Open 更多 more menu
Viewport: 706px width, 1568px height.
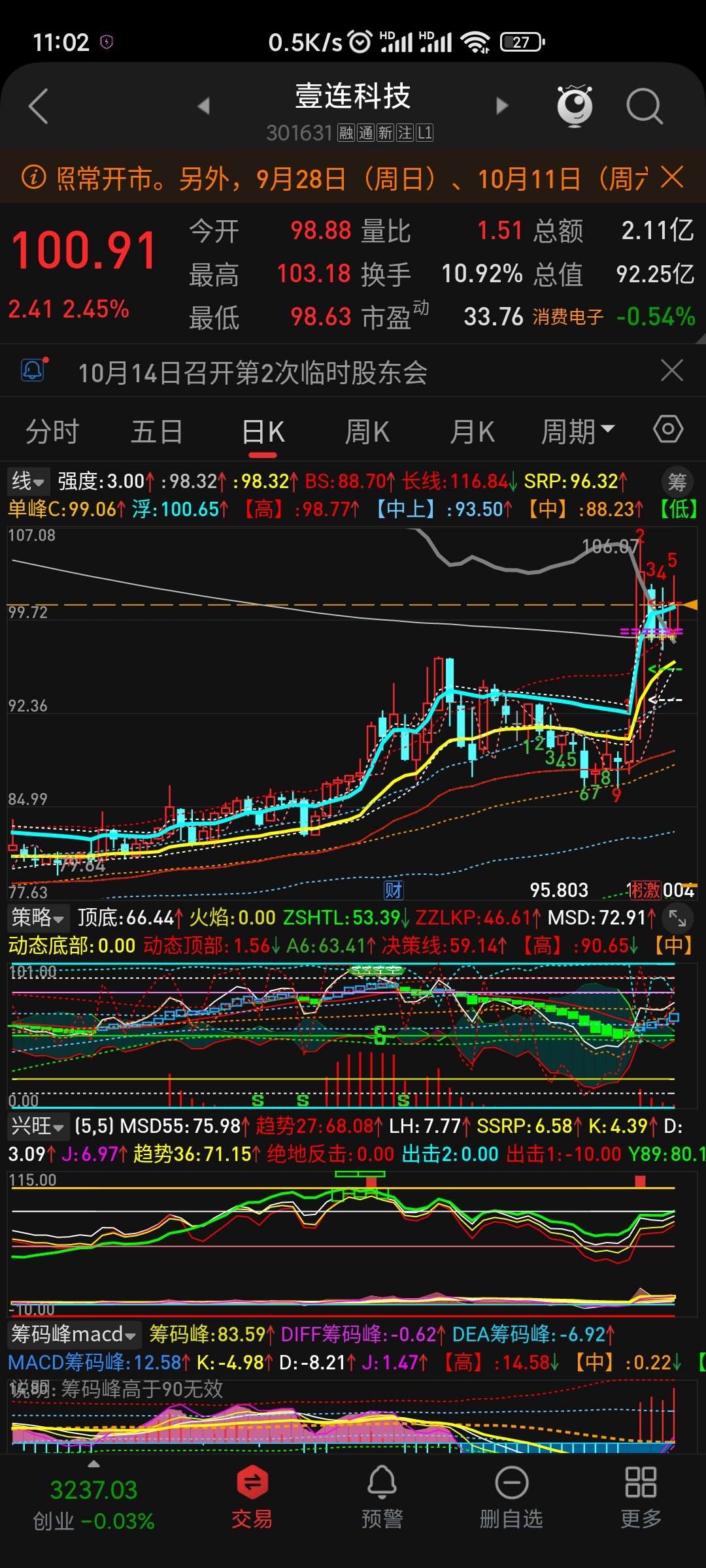tap(641, 1497)
